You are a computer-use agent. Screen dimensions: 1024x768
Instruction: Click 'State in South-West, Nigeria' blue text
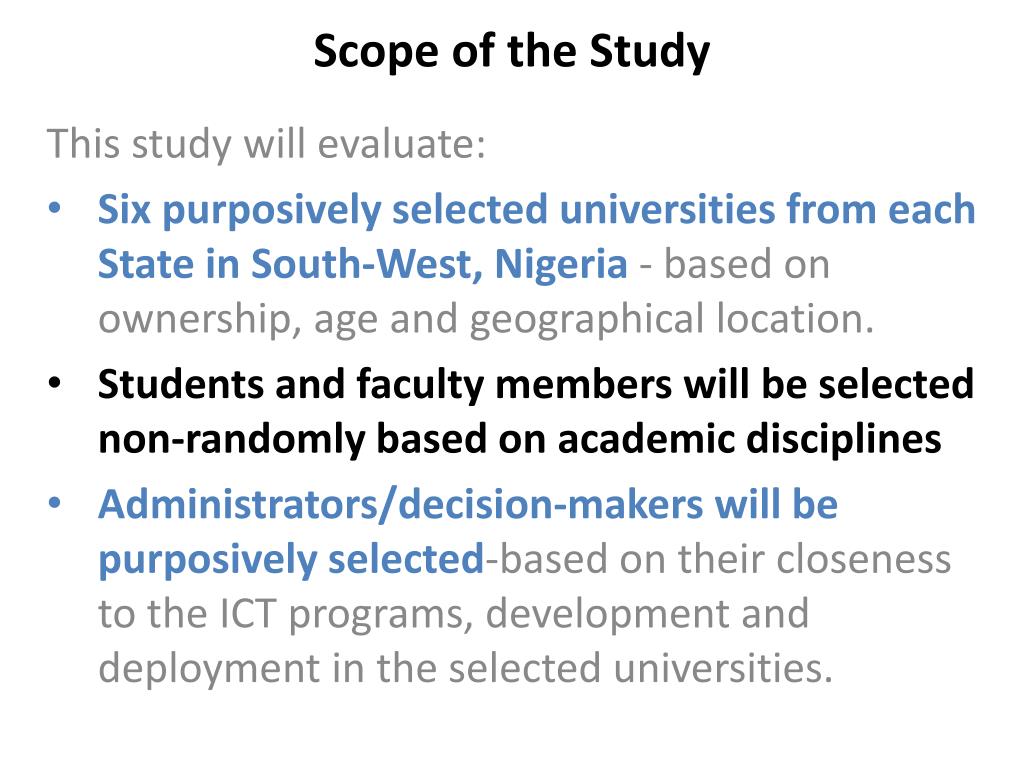click(362, 264)
